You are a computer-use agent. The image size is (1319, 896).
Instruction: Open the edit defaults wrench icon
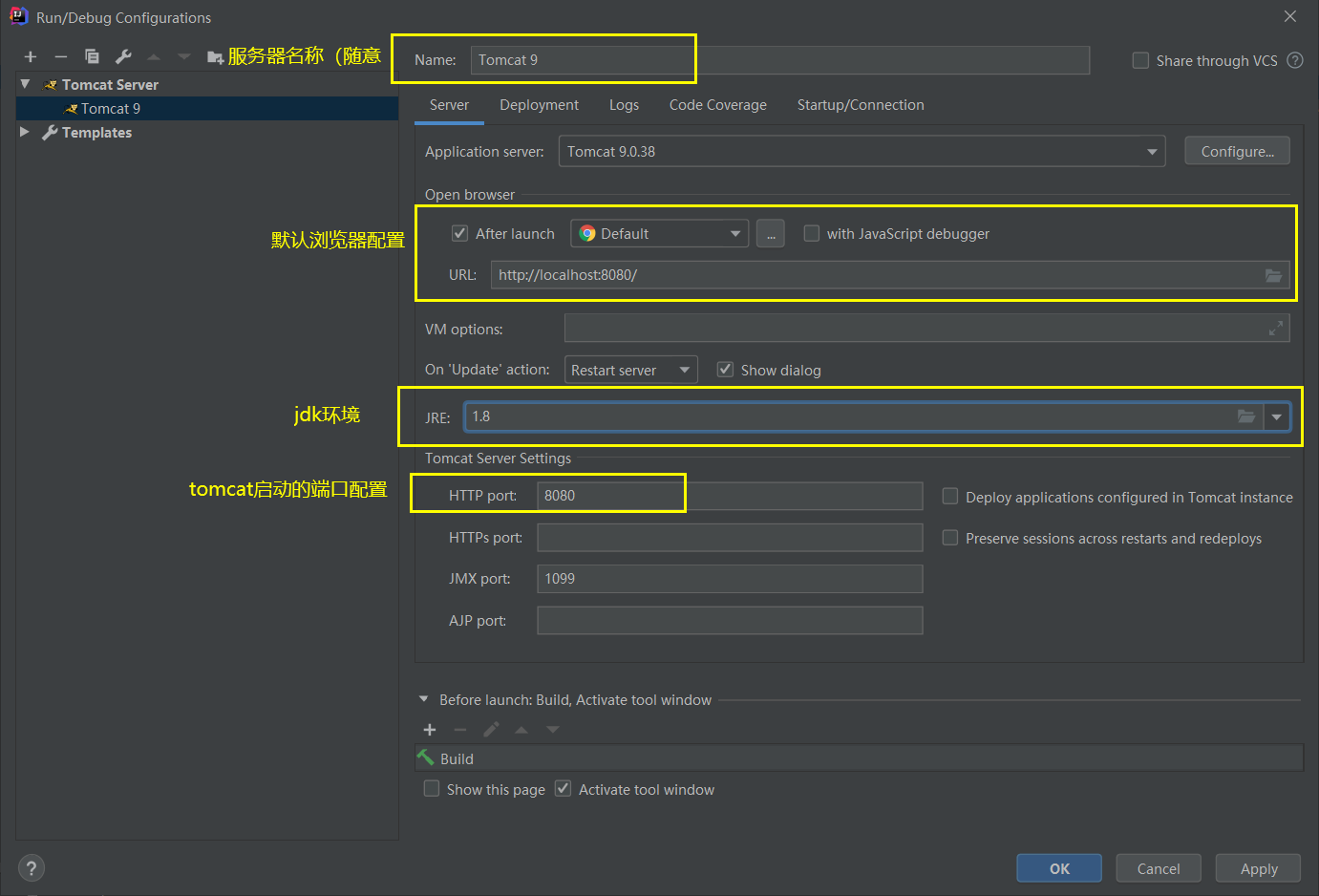(123, 57)
